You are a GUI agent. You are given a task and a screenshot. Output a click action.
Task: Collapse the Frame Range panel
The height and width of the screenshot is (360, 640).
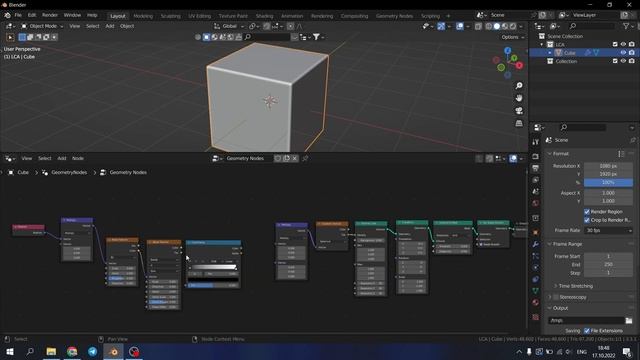point(549,244)
